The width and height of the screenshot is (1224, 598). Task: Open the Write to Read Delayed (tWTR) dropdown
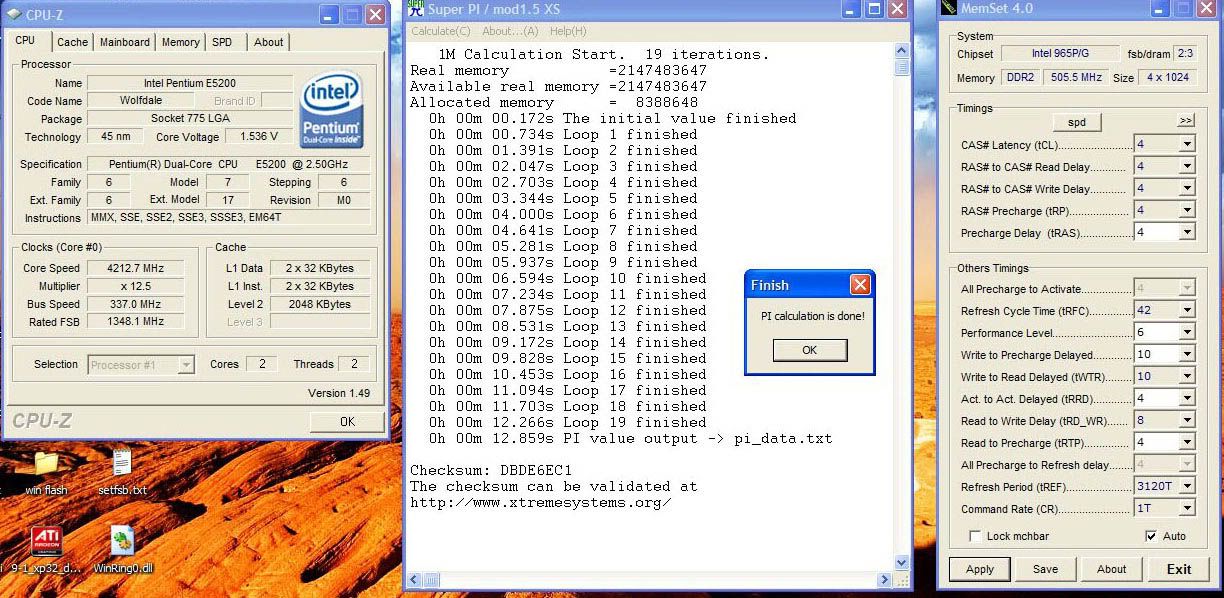pos(1187,377)
